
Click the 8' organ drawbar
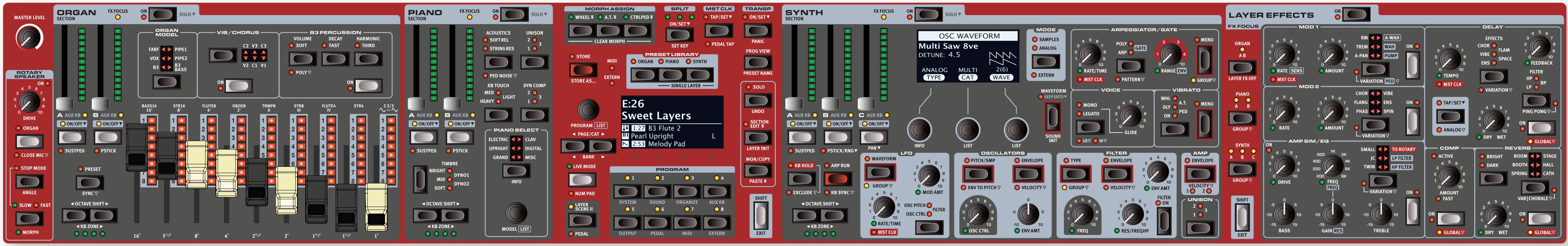pos(197,164)
